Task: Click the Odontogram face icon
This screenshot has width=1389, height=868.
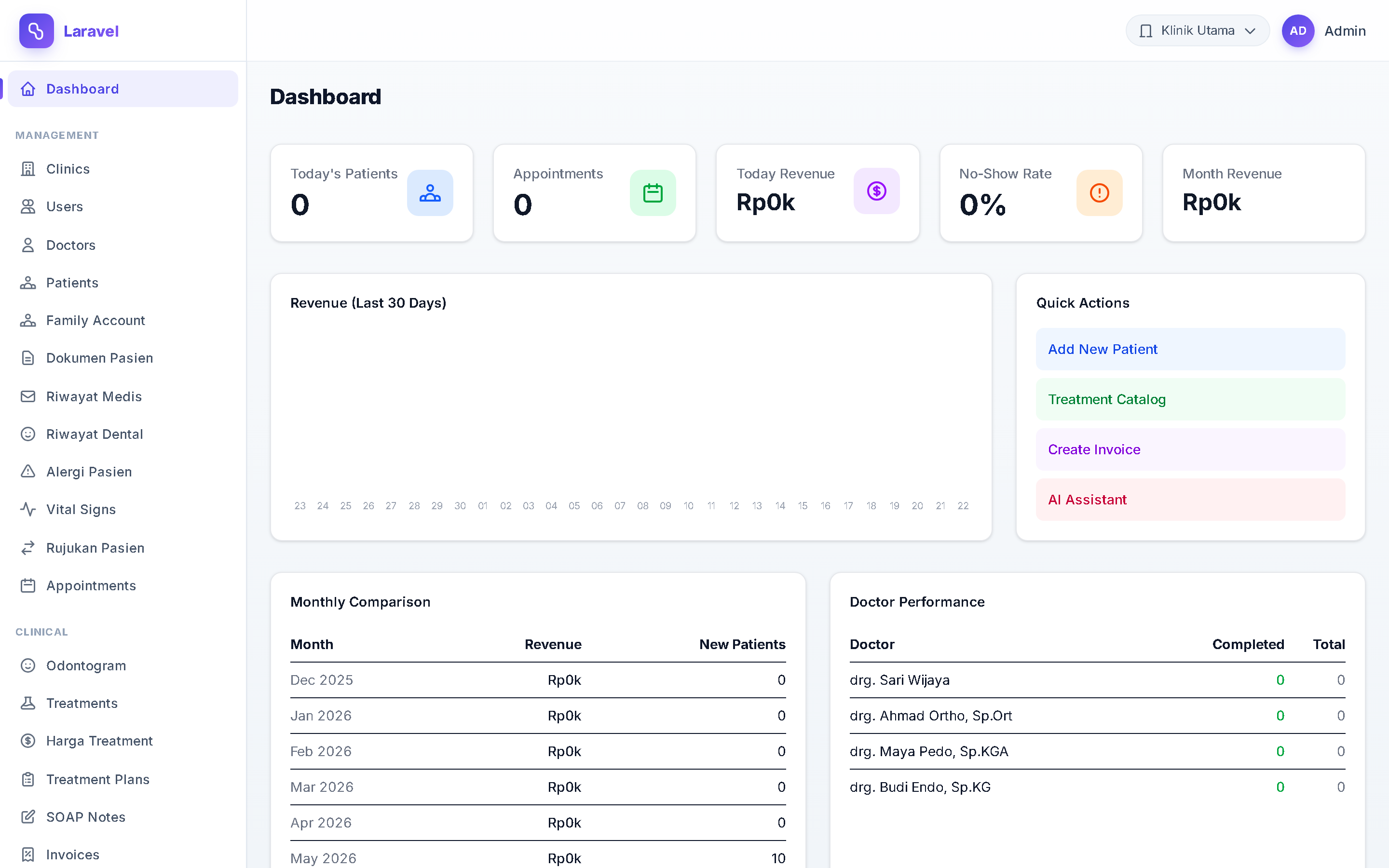Action: click(28, 666)
